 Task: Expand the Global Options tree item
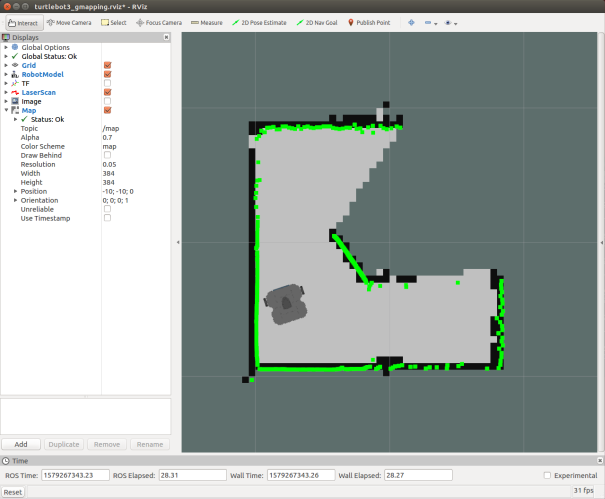[x=5, y=47]
